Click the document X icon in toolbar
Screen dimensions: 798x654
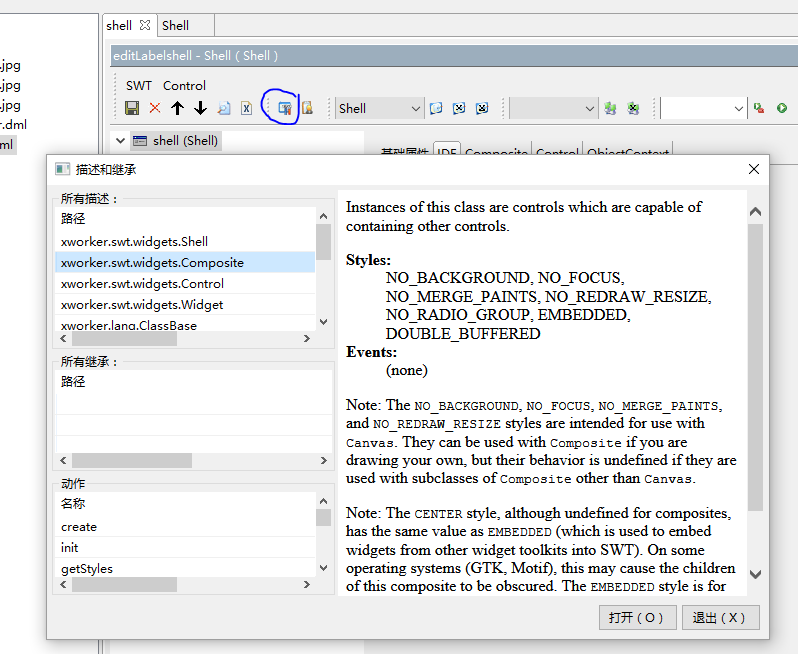[247, 108]
